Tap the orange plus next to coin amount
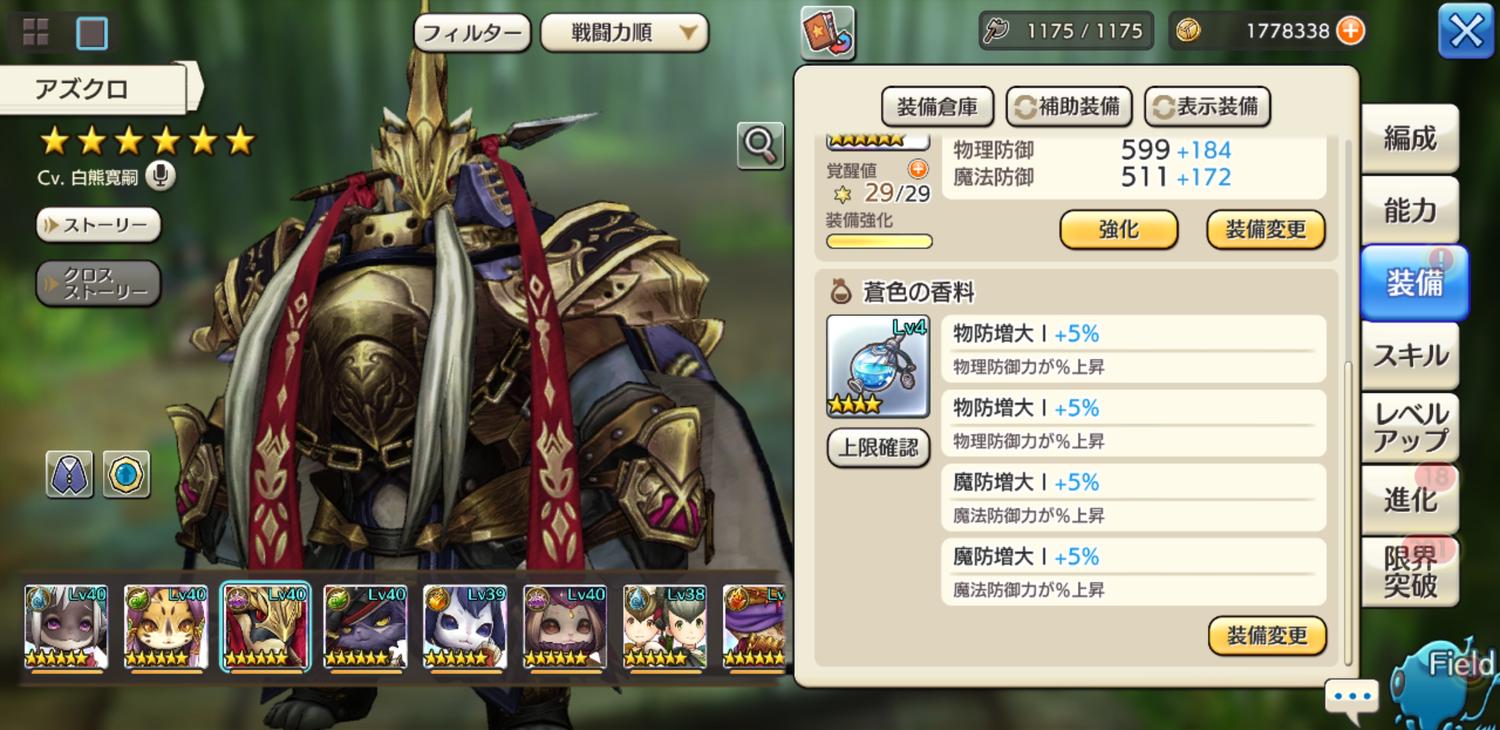Viewport: 1500px width, 730px height. 1350,31
